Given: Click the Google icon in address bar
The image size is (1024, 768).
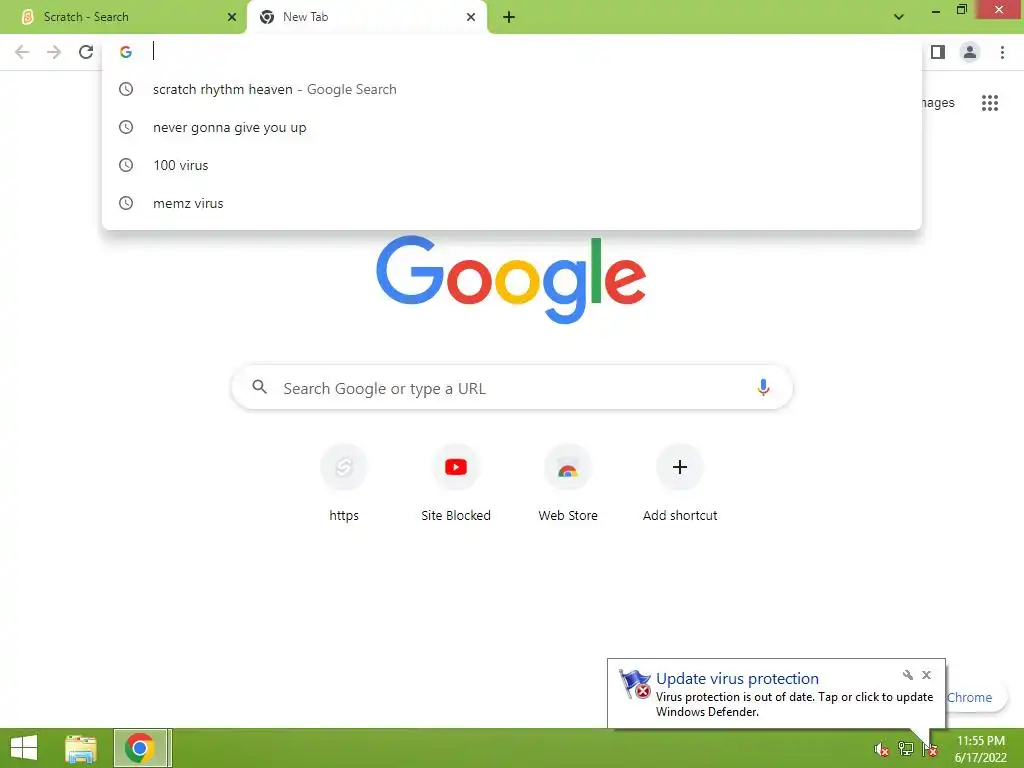Looking at the screenshot, I should 126,52.
